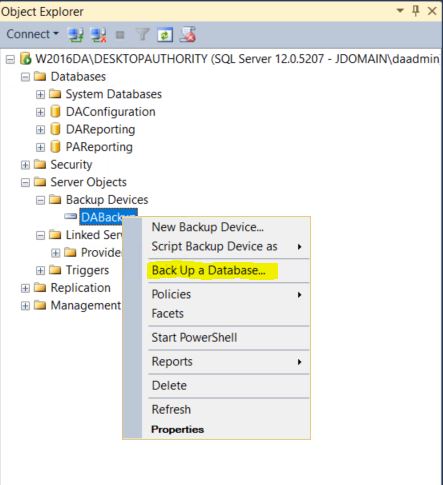Expand the System Databases folder
The height and width of the screenshot is (485, 443).
[40, 95]
